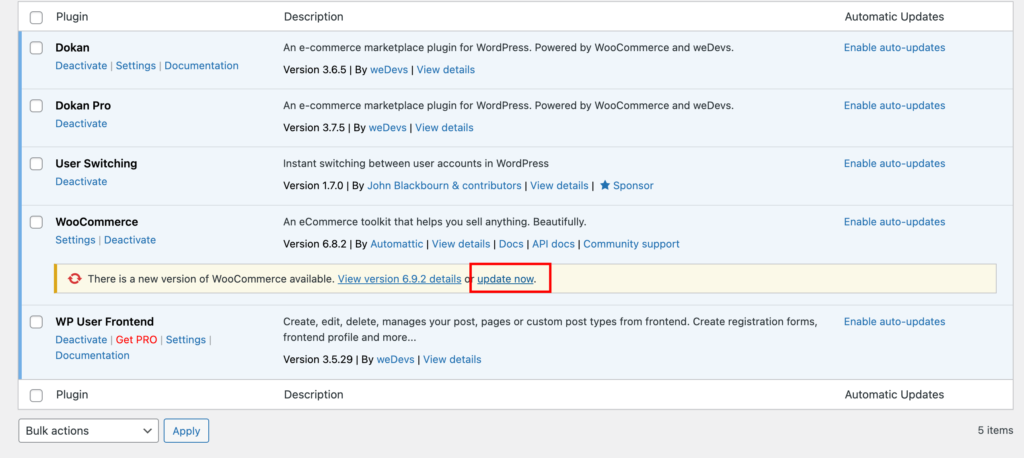The image size is (1024, 458).
Task: Check the User Switching plugin checkbox
Action: tap(37, 164)
